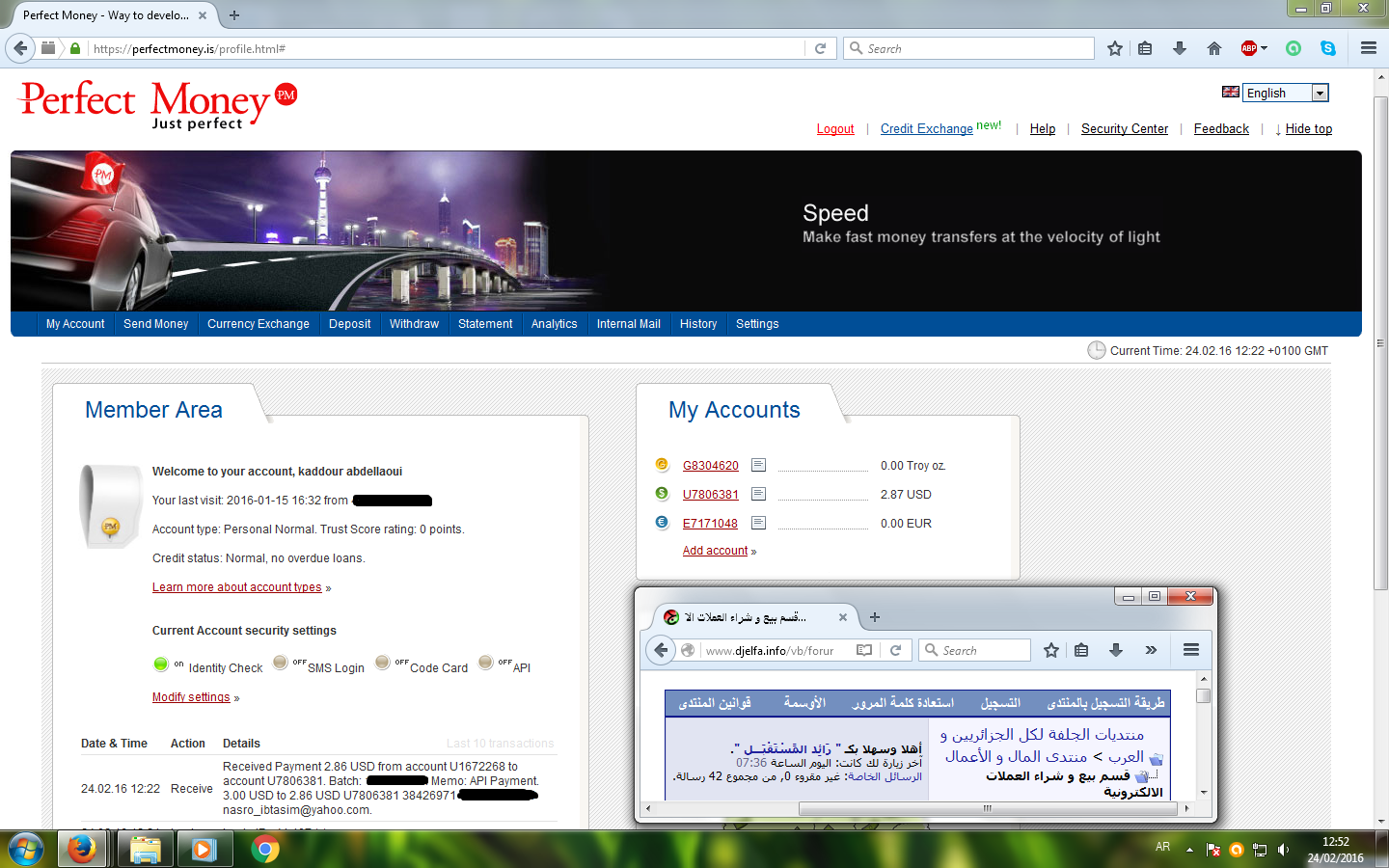Focus the Search box in the Perfect Money window
The width and height of the screenshot is (1389, 868).
[x=968, y=48]
